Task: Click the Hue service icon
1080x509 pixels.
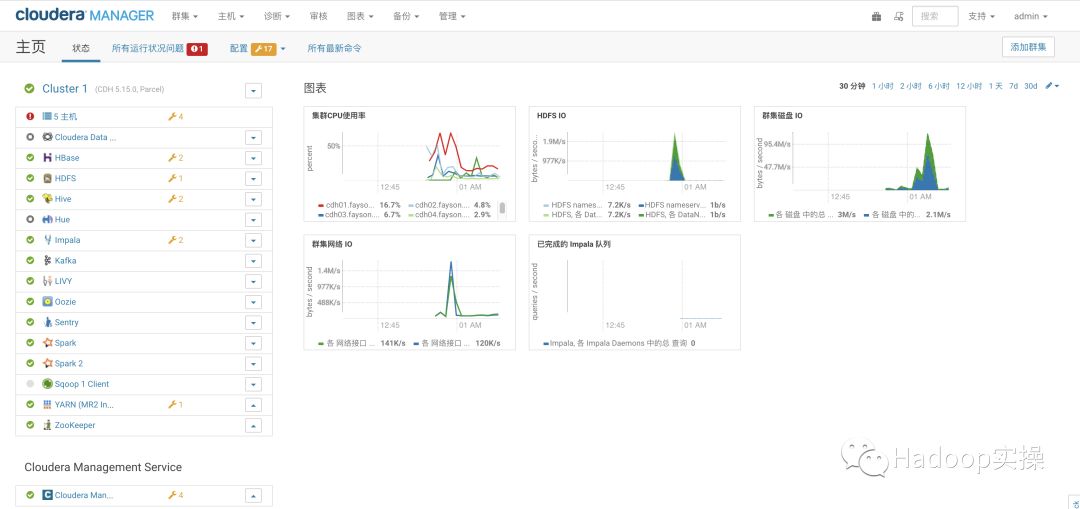Action: pyautogui.click(x=48, y=220)
